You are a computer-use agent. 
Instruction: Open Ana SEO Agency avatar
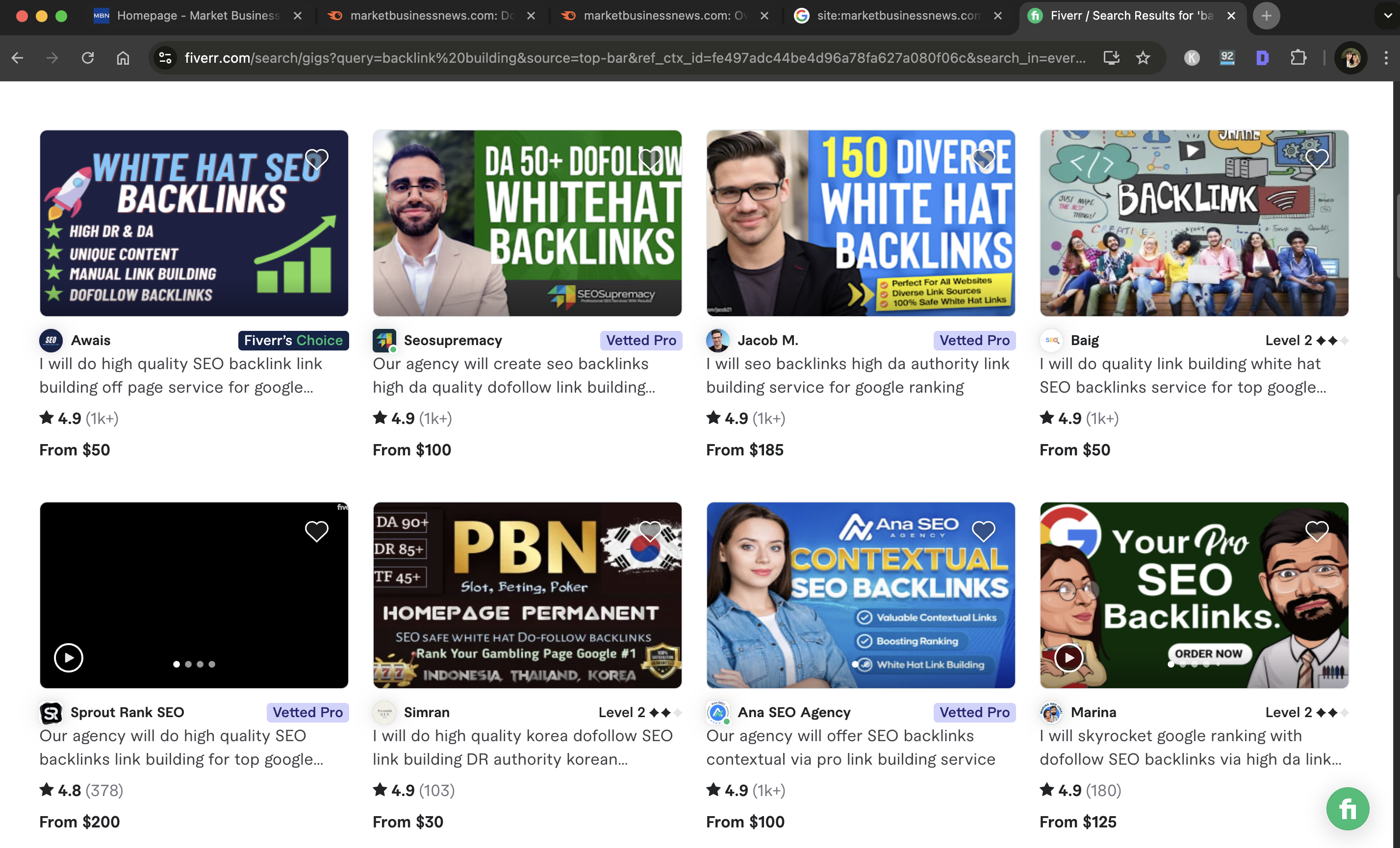pos(717,712)
